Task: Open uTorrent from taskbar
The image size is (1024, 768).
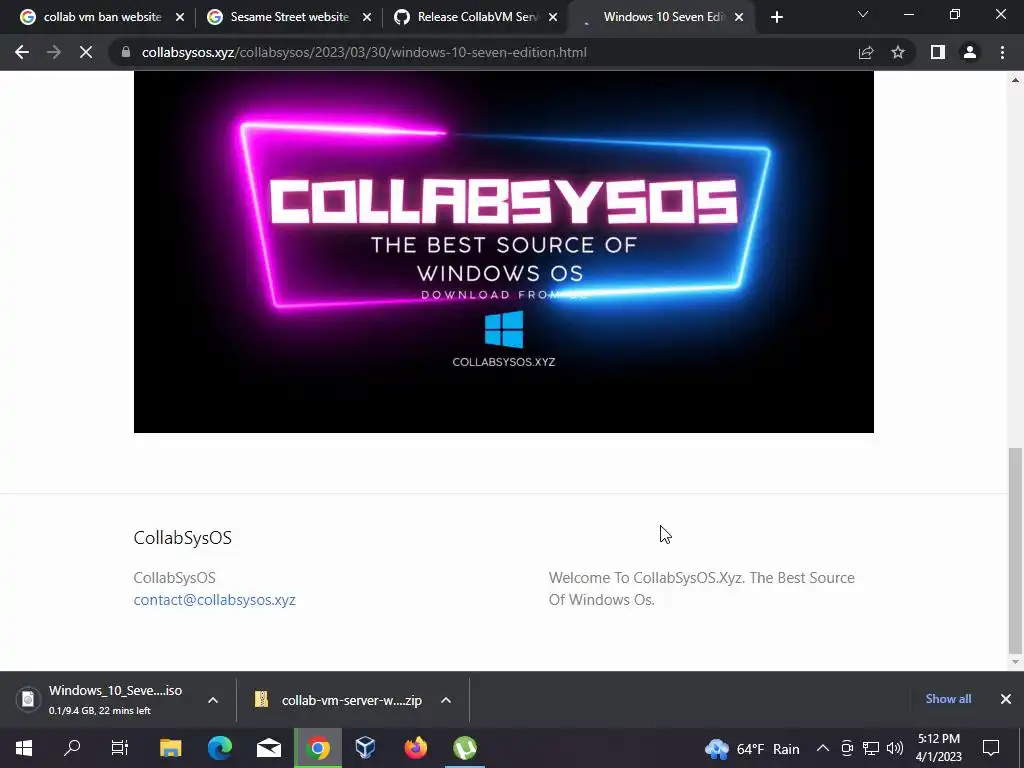Action: pos(465,748)
